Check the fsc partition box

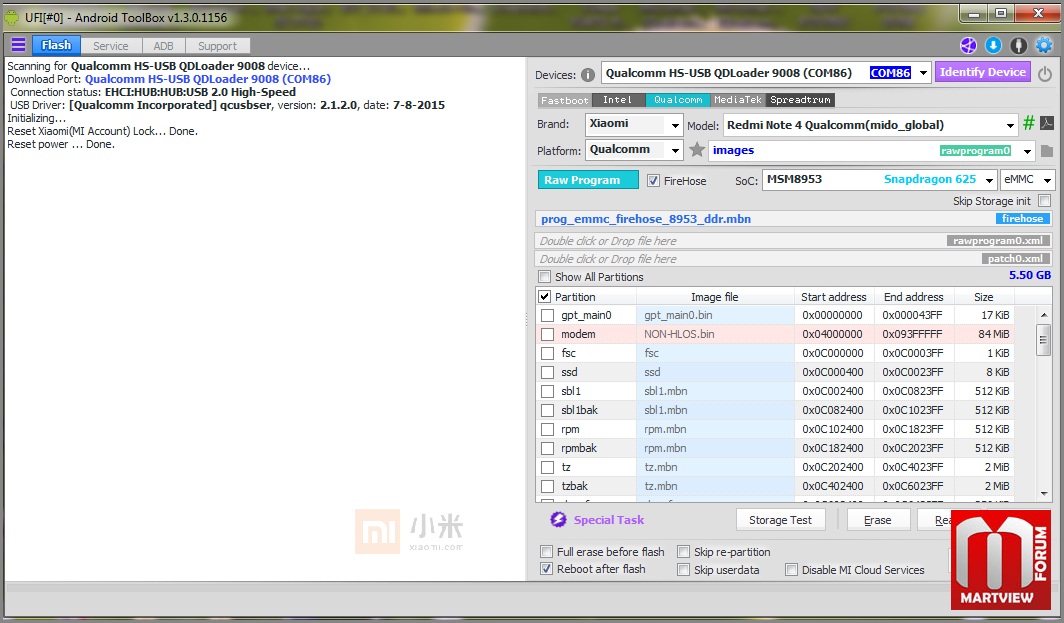tap(548, 353)
